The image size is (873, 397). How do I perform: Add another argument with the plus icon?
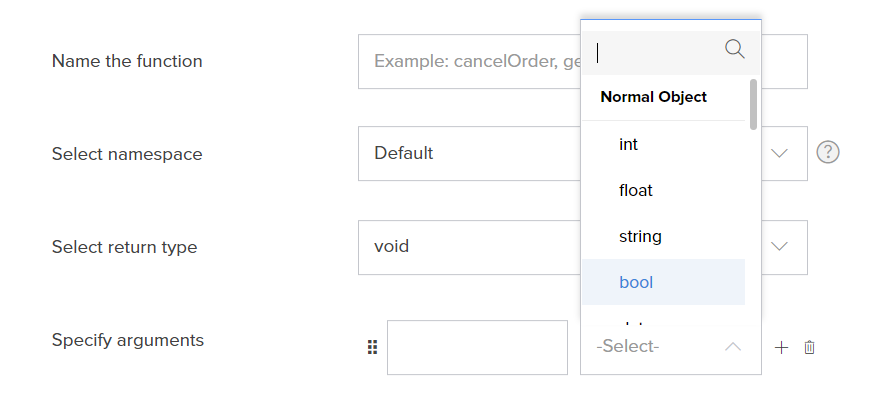[x=781, y=348]
